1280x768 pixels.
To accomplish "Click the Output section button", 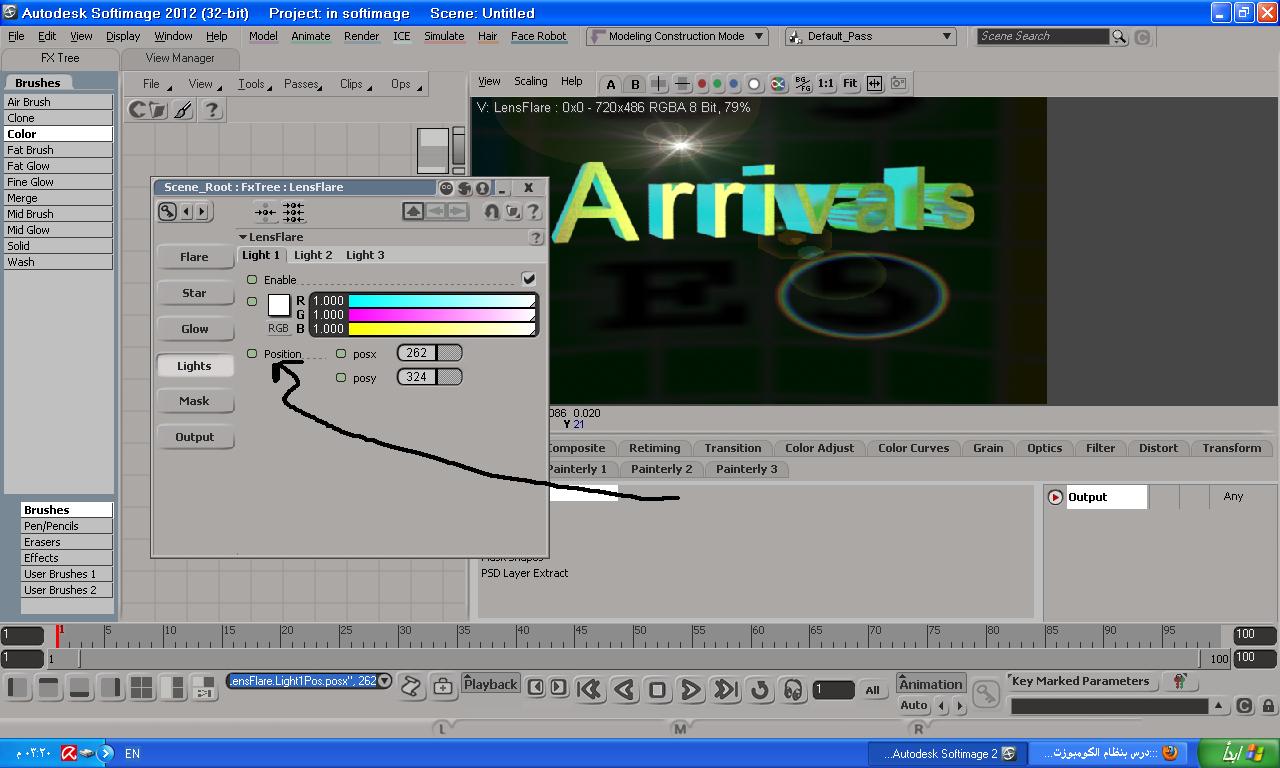I will (194, 437).
